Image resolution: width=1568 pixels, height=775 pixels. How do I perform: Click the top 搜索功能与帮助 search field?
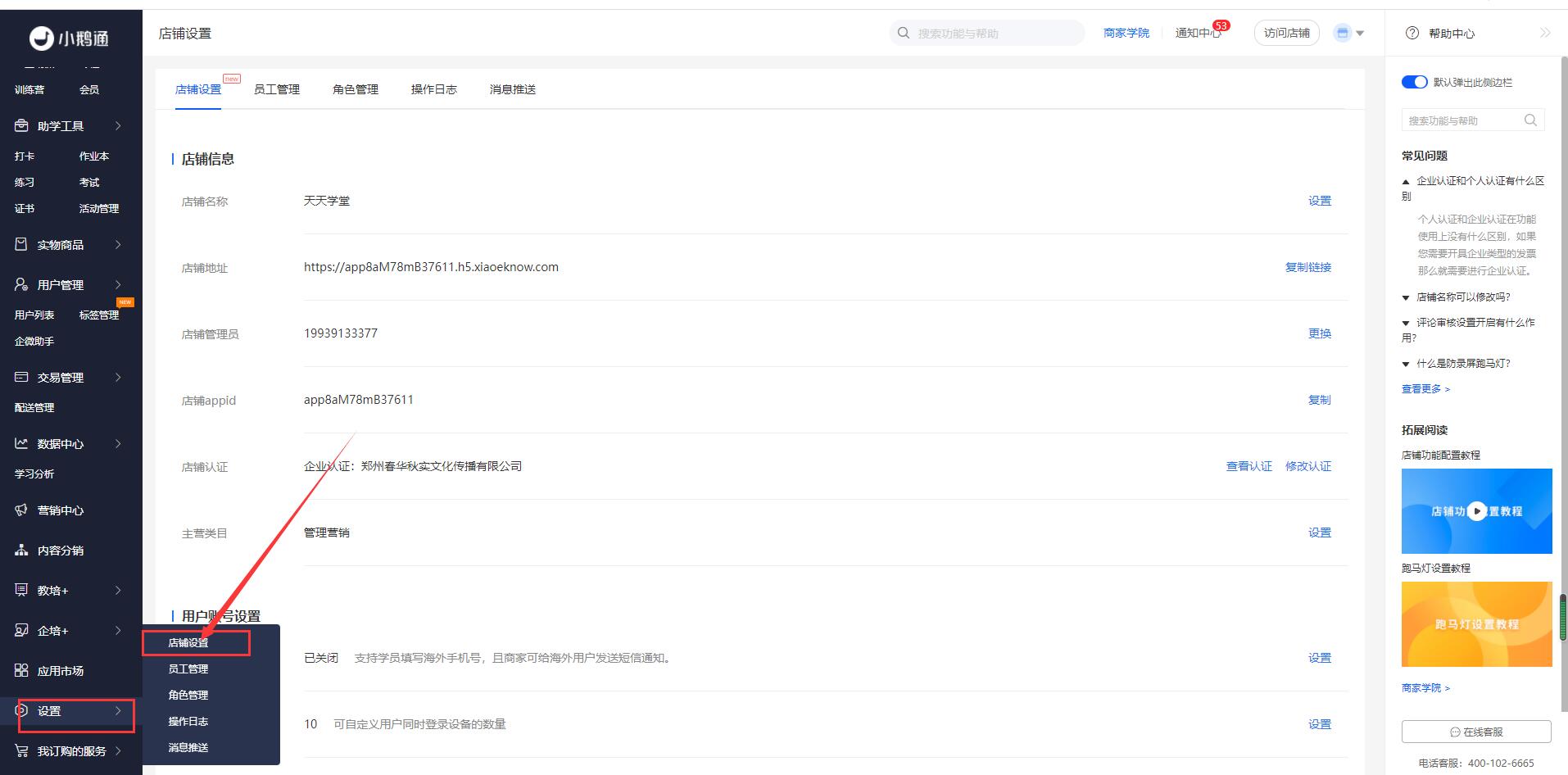coord(991,34)
